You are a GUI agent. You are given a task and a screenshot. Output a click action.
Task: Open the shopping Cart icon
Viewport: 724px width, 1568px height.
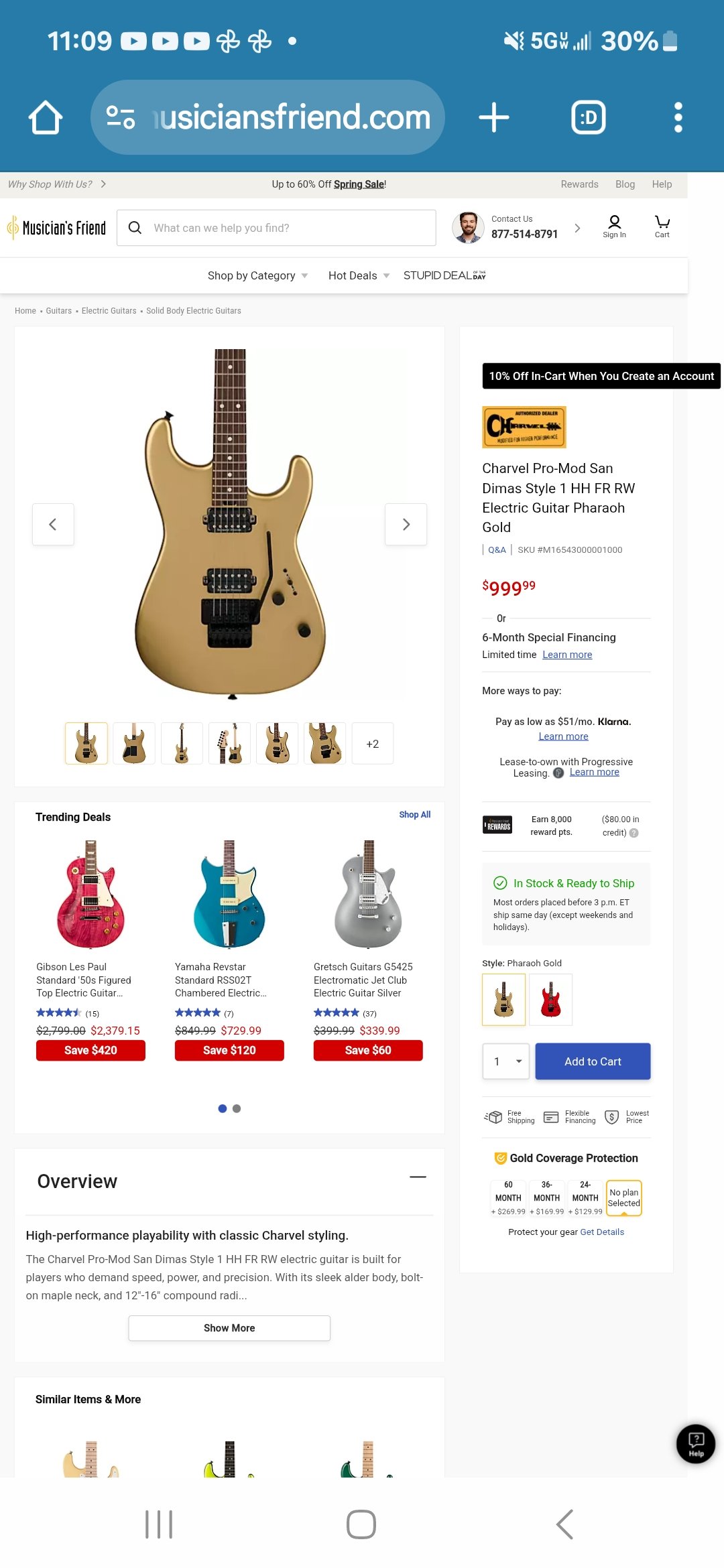662,226
